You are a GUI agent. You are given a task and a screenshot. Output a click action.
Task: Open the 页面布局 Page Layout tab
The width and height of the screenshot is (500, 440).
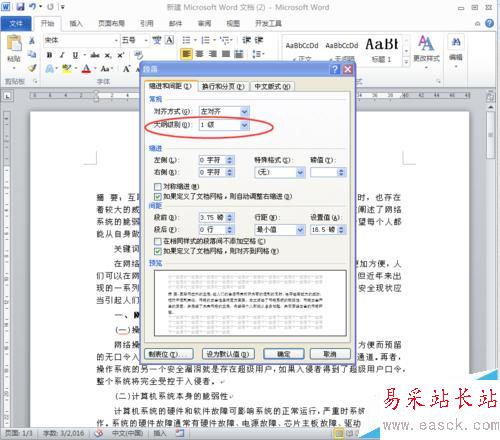(111, 23)
